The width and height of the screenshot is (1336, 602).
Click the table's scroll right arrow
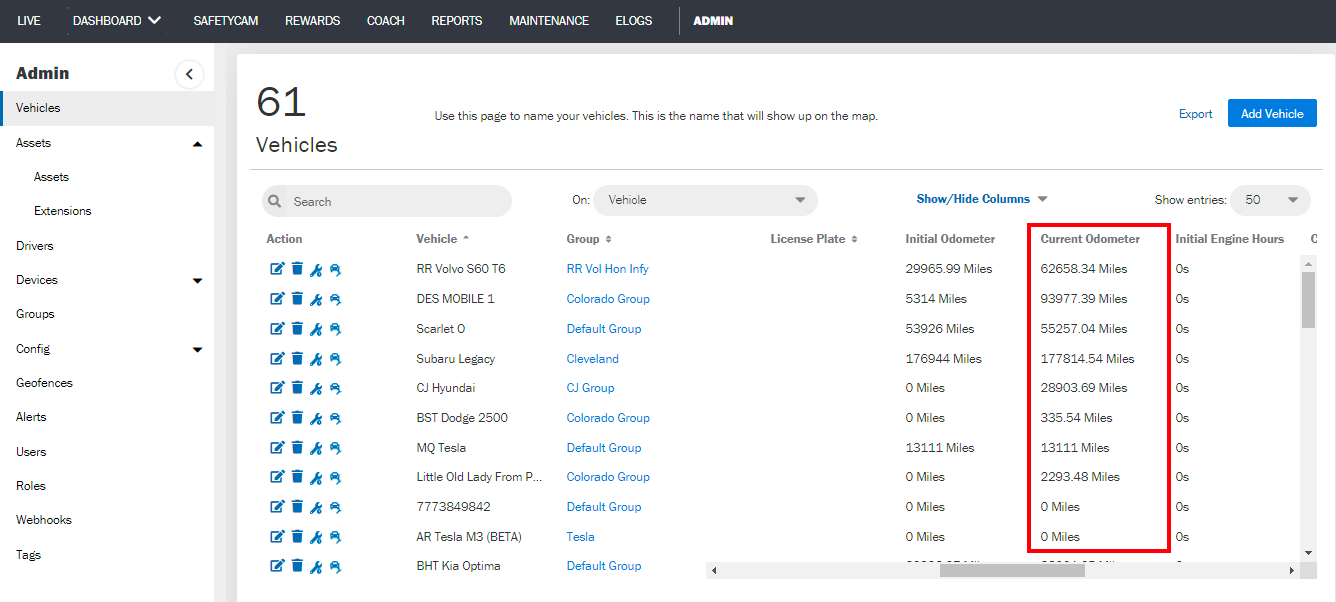(1292, 571)
